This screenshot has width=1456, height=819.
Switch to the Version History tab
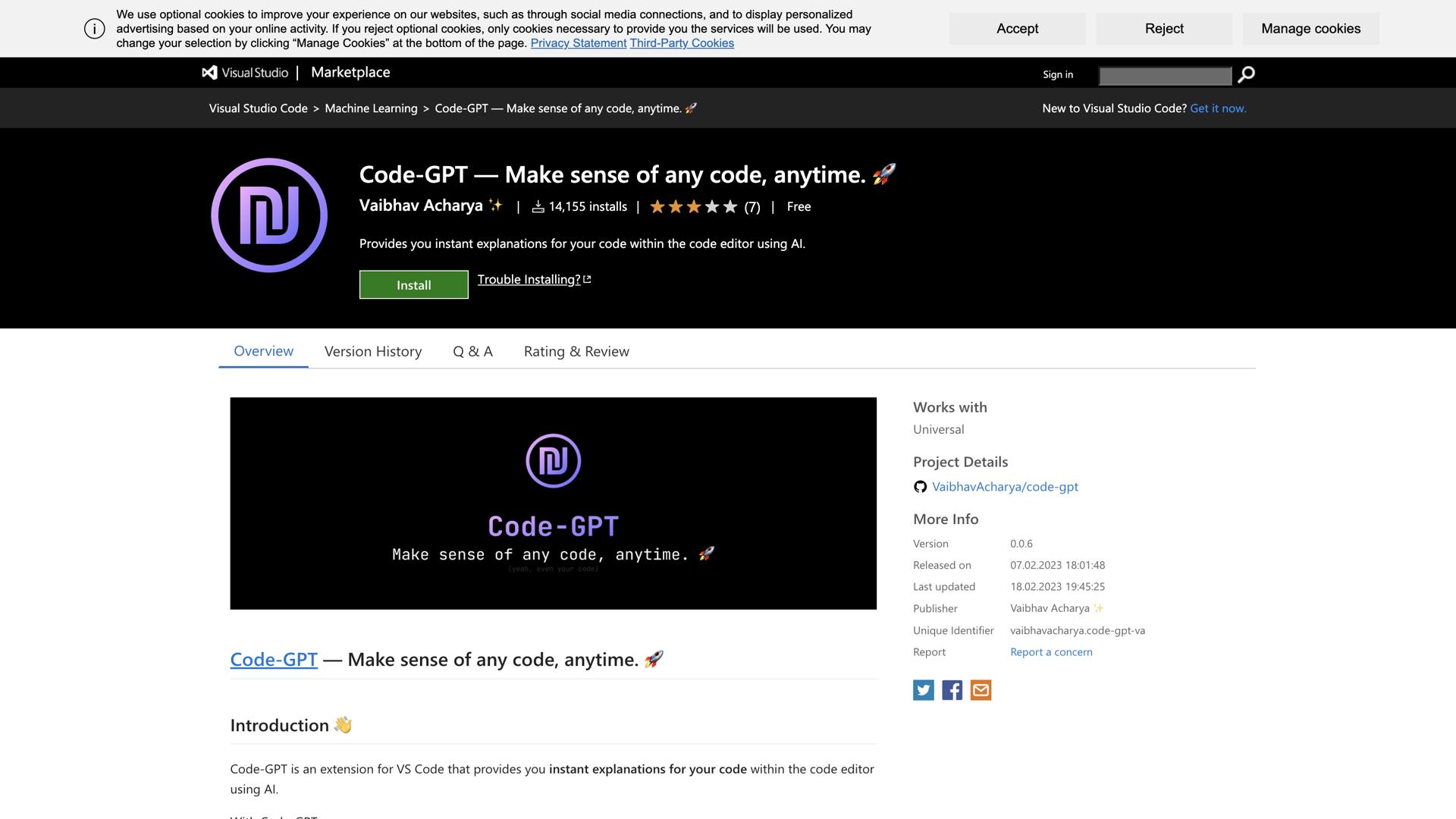[373, 351]
